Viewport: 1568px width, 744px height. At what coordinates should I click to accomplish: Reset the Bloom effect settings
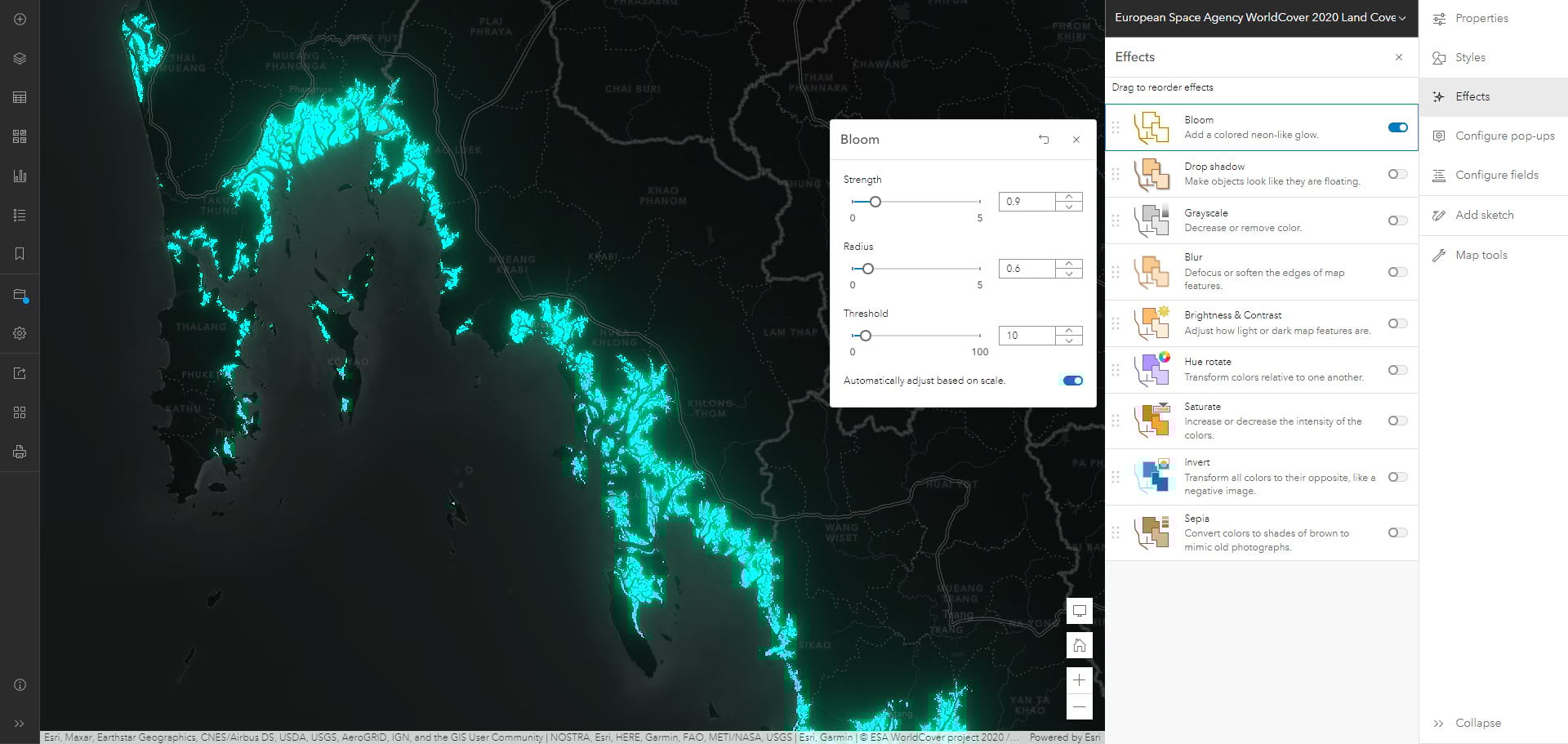click(1044, 140)
